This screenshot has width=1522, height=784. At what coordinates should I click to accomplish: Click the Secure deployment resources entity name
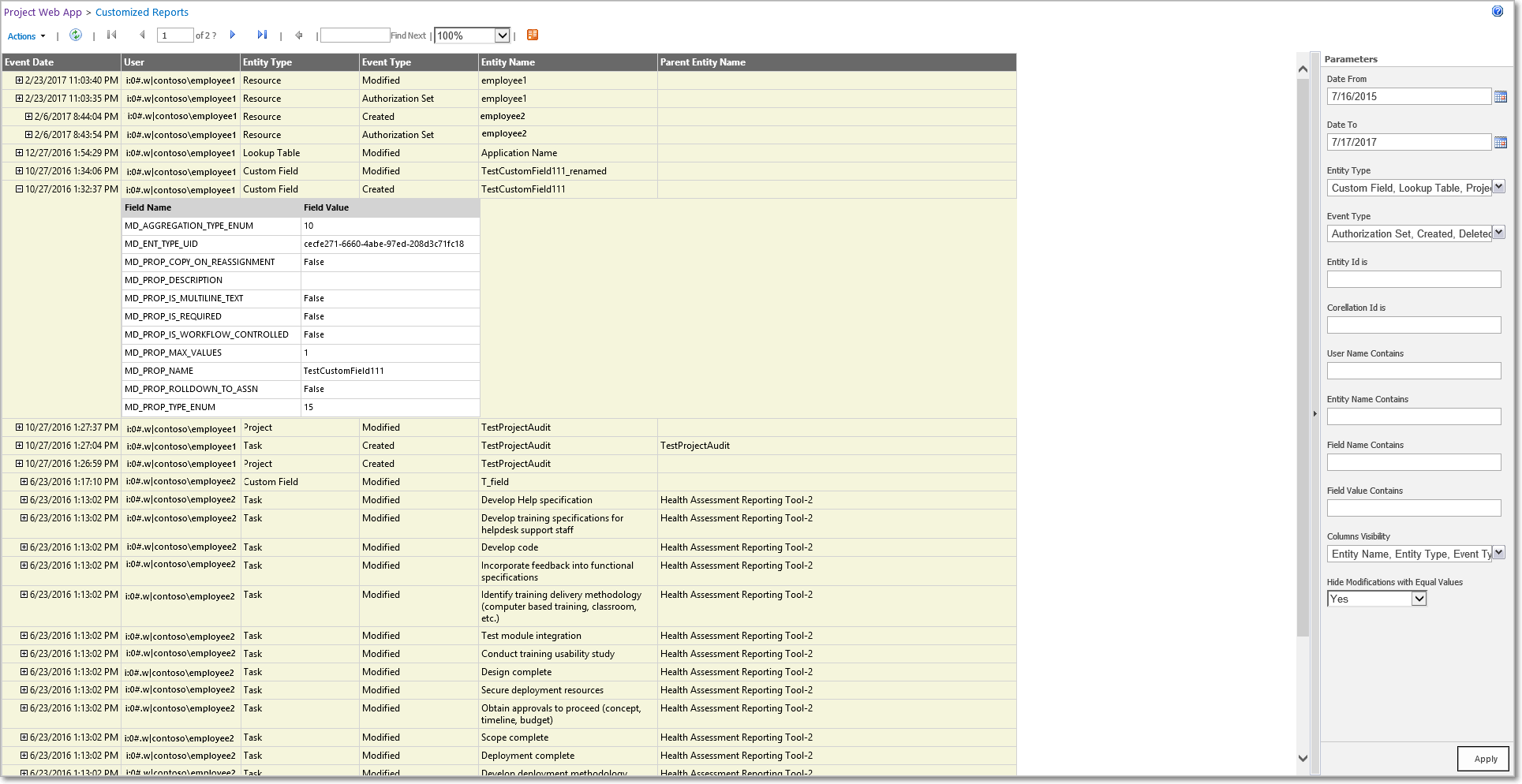(x=542, y=690)
